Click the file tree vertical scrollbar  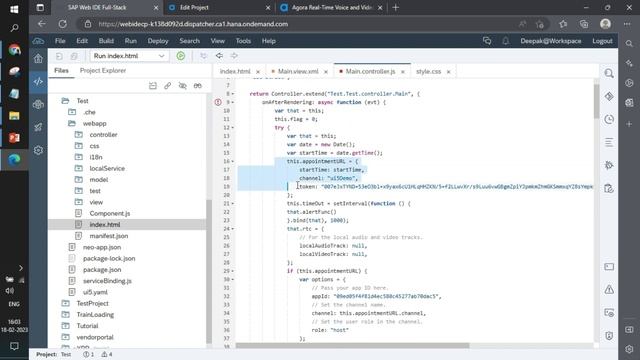pos(209,271)
